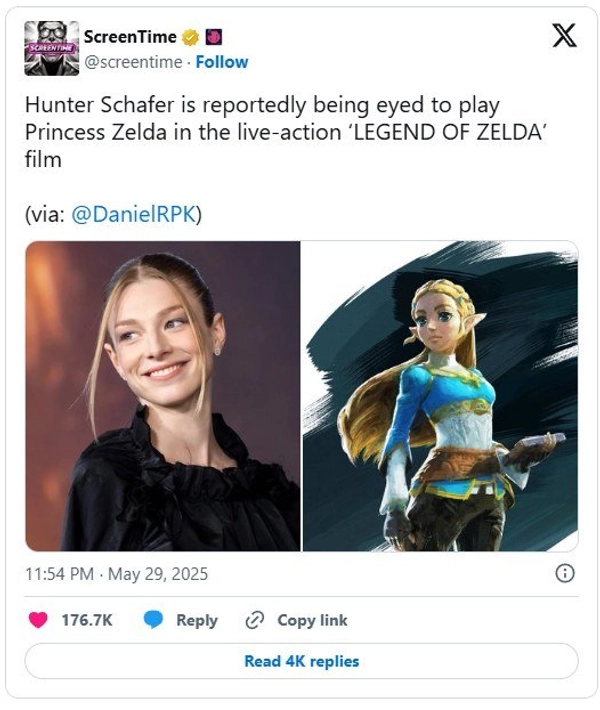Image resolution: width=600 pixels, height=710 pixels.
Task: View the Princess Zelda artwork image
Action: (440, 395)
